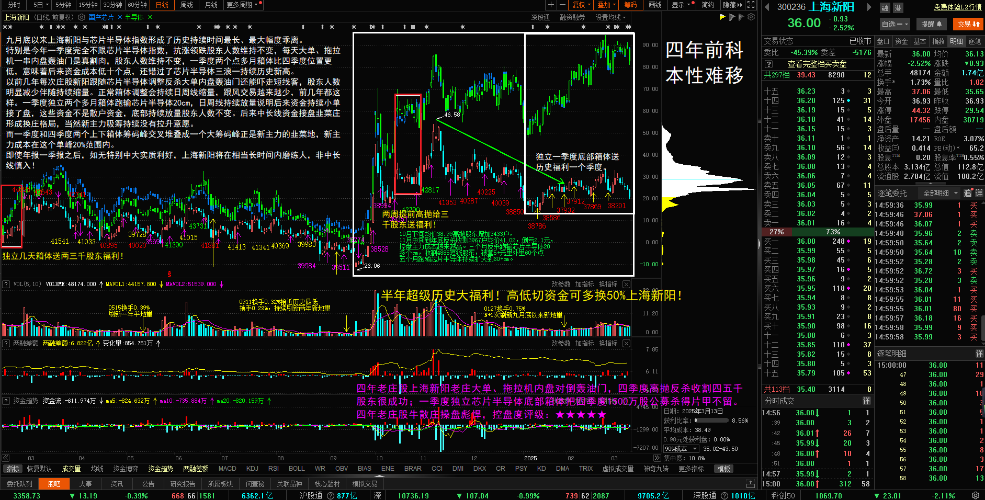The width and height of the screenshot is (985, 500).
Task: Click the yellow play icon above the chart
Action: click(723, 17)
